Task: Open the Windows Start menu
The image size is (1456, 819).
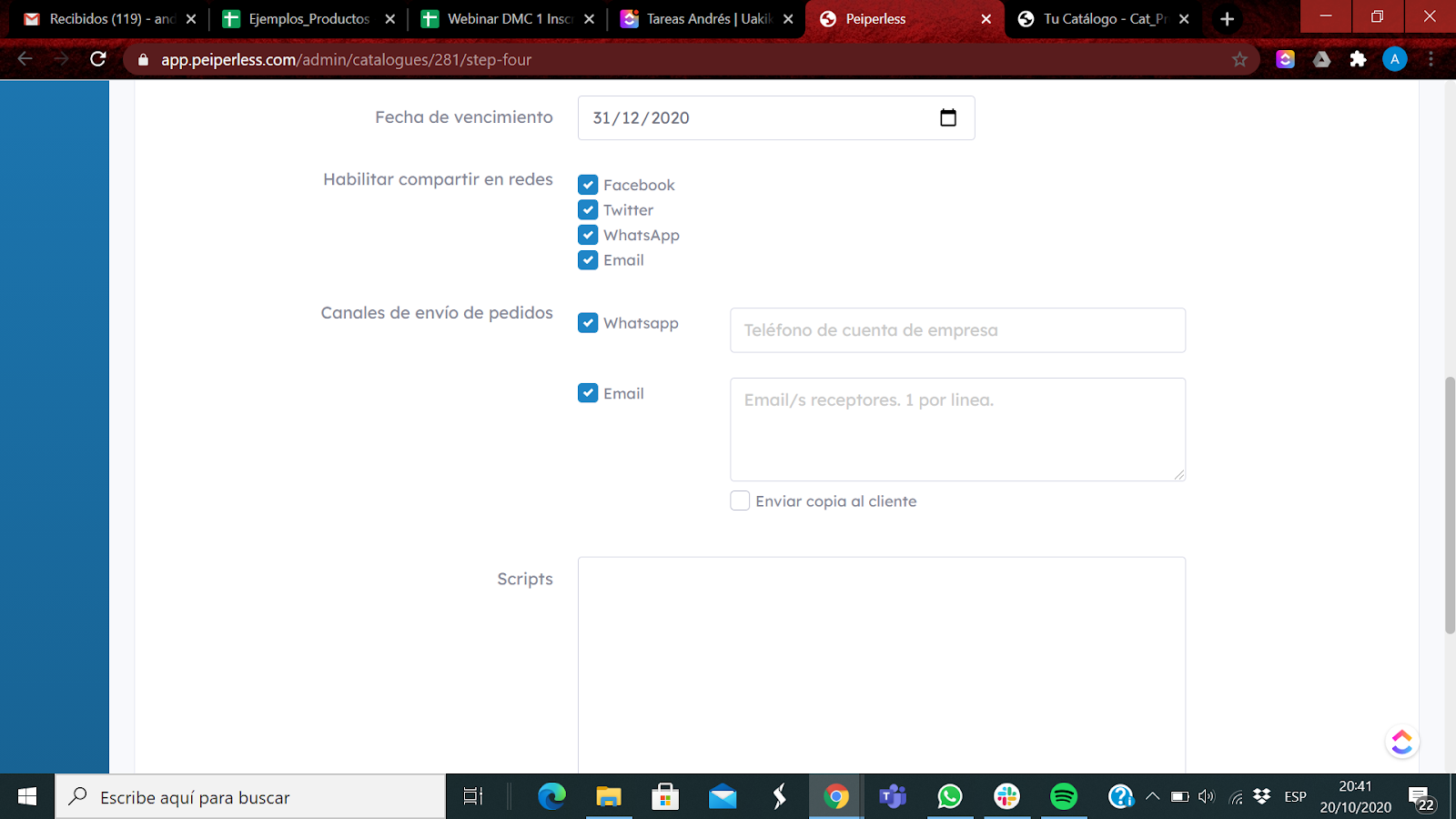Action: [x=27, y=797]
